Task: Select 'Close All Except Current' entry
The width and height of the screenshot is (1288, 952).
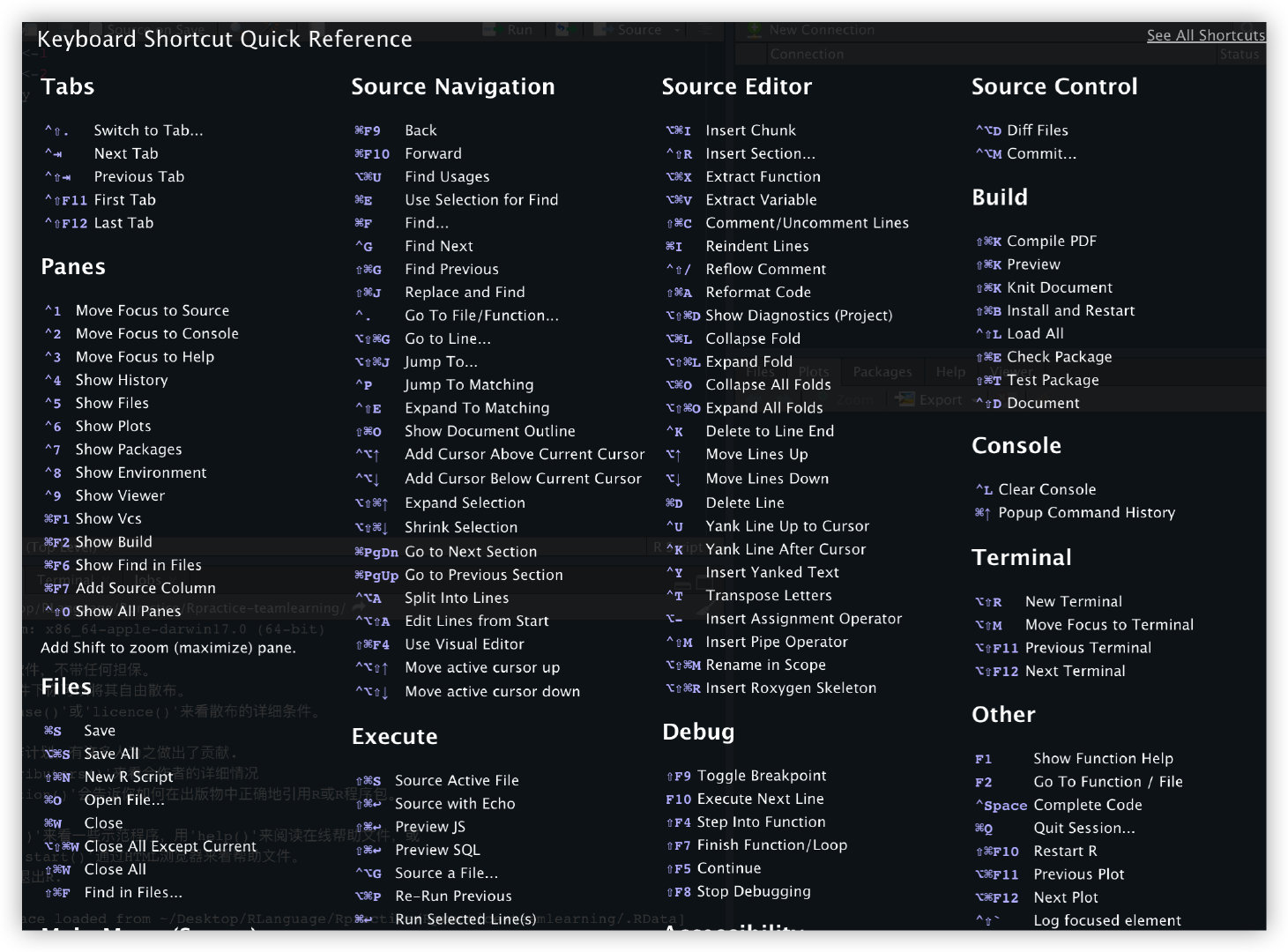Action: (x=150, y=846)
